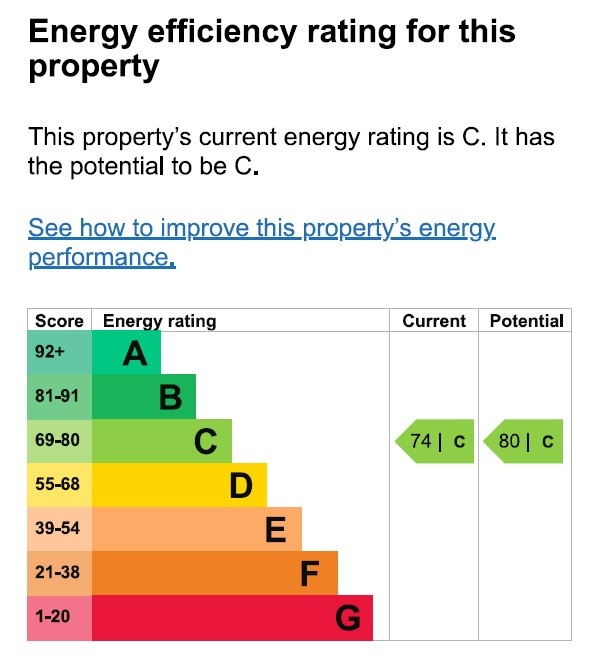Viewport: 606px width, 669px height.
Task: Click the red G rating bar
Action: click(x=232, y=617)
